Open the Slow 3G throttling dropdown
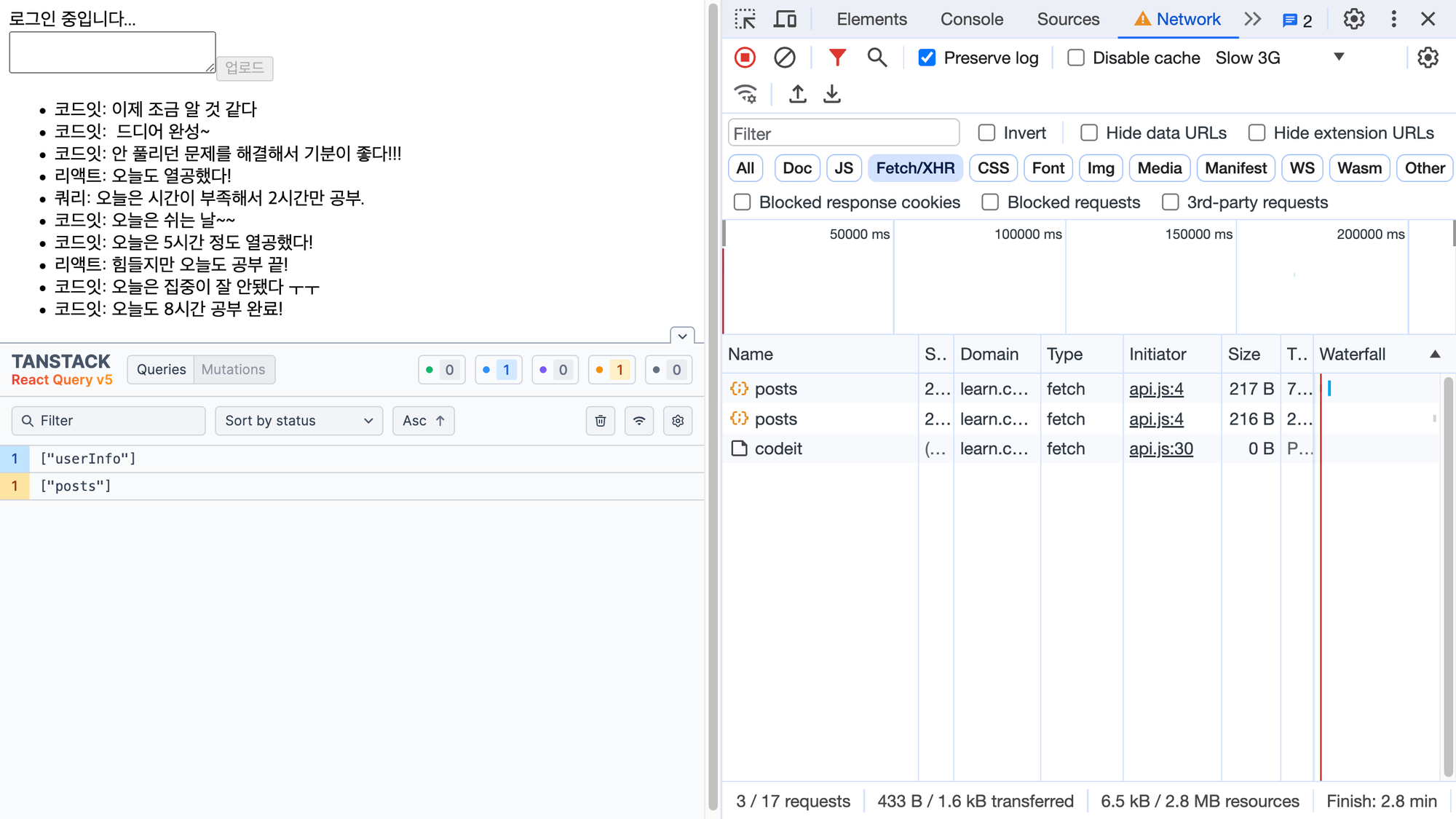 tap(1279, 58)
